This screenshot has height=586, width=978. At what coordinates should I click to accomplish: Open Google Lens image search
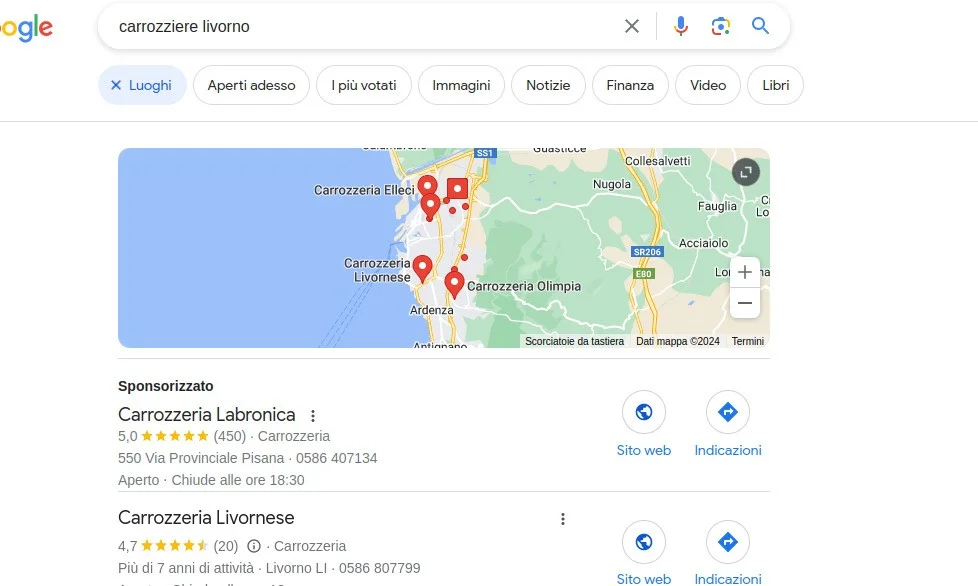tap(720, 26)
